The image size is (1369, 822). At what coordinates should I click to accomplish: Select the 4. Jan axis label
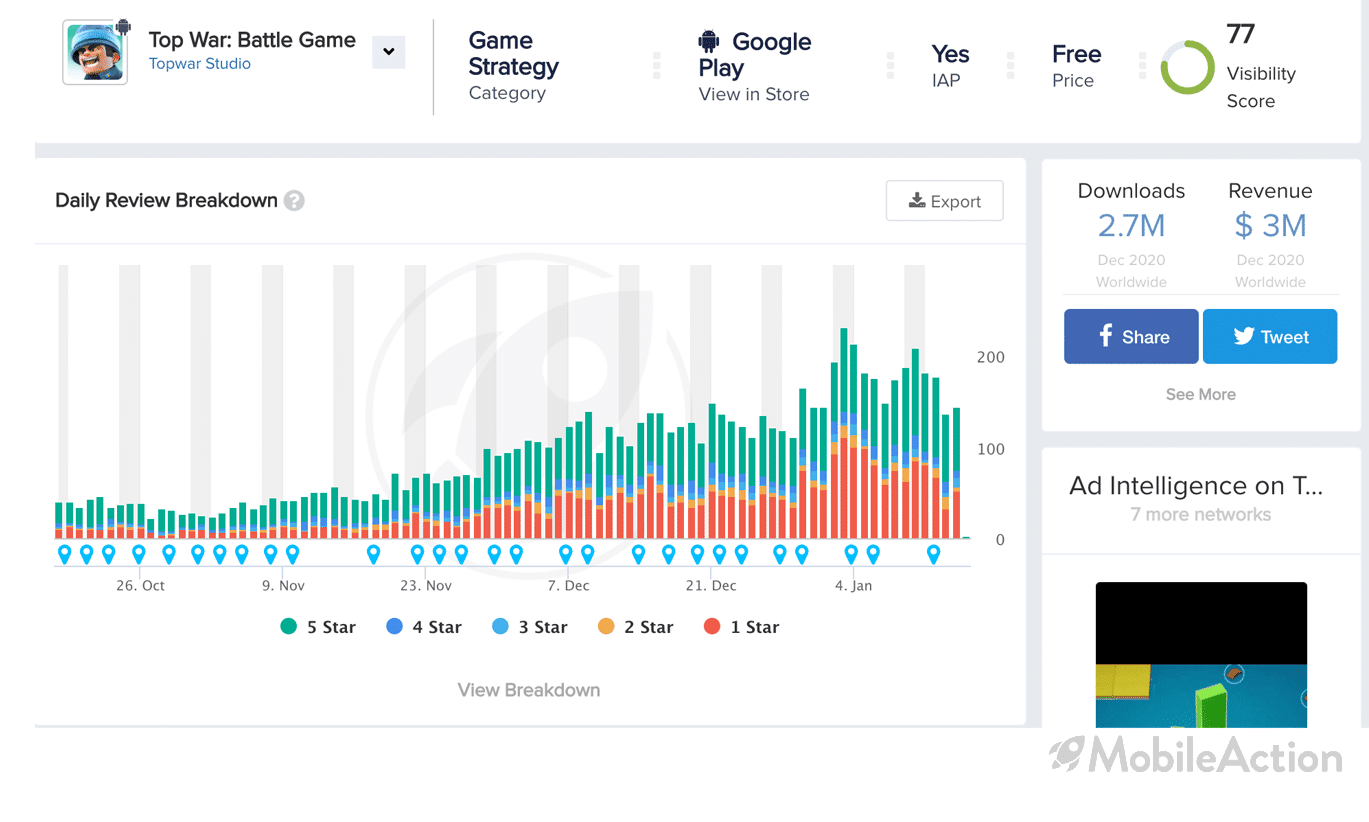854,585
